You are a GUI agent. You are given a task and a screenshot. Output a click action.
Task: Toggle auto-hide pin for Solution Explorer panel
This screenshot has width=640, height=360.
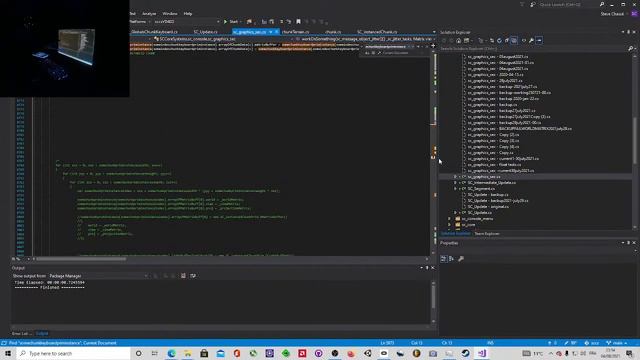click(629, 32)
